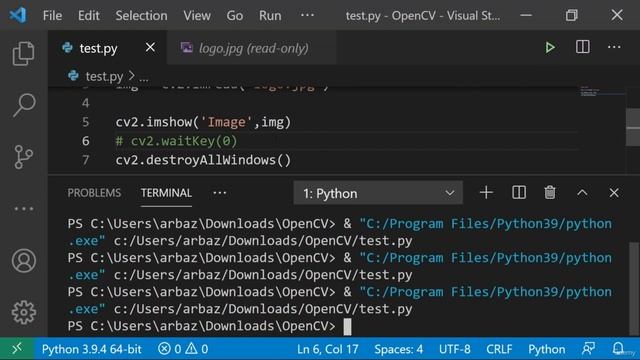
Task: Create a new terminal with plus icon
Action: click(486, 192)
